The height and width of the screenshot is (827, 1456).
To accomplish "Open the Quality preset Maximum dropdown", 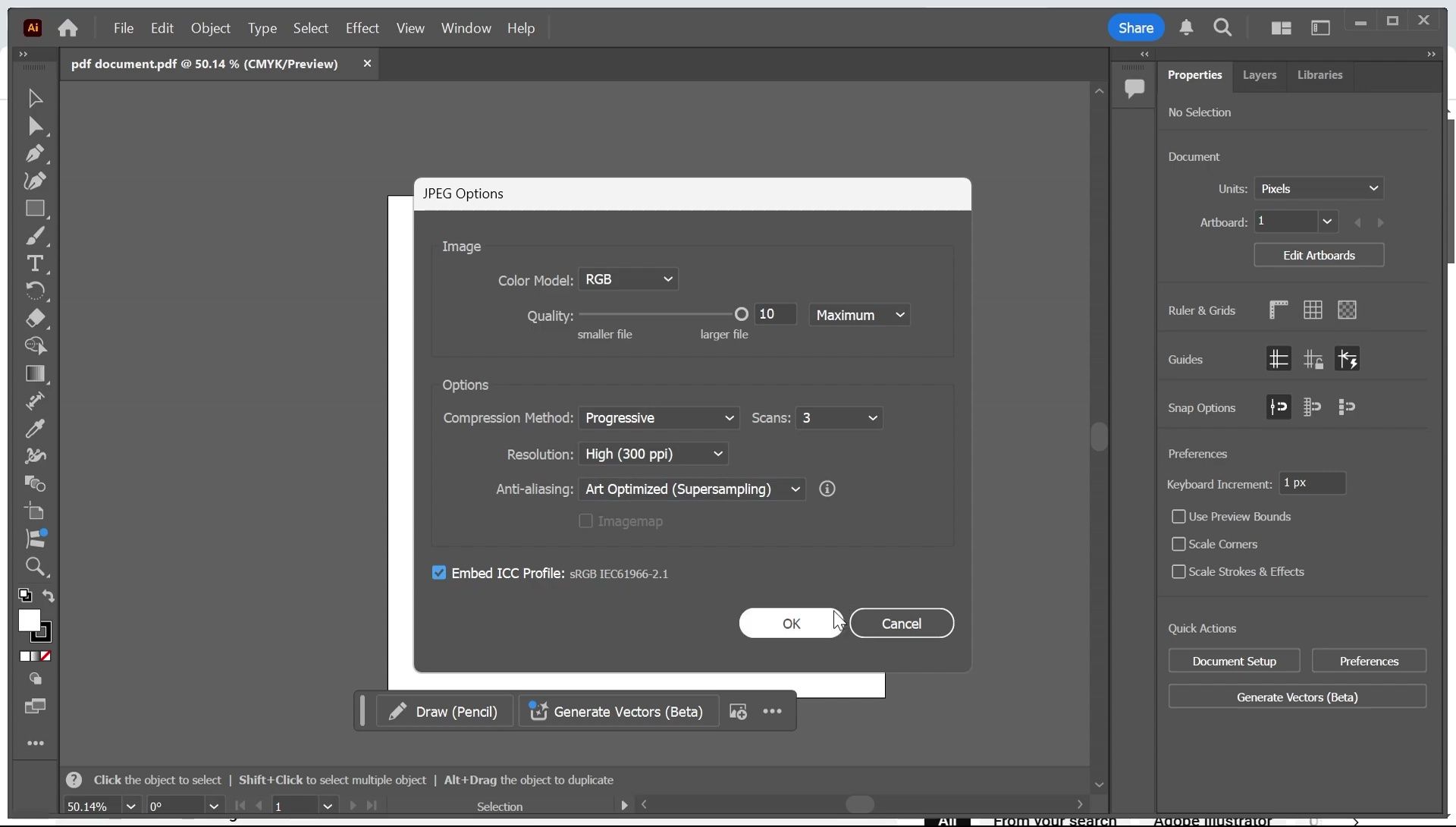I will (x=859, y=315).
